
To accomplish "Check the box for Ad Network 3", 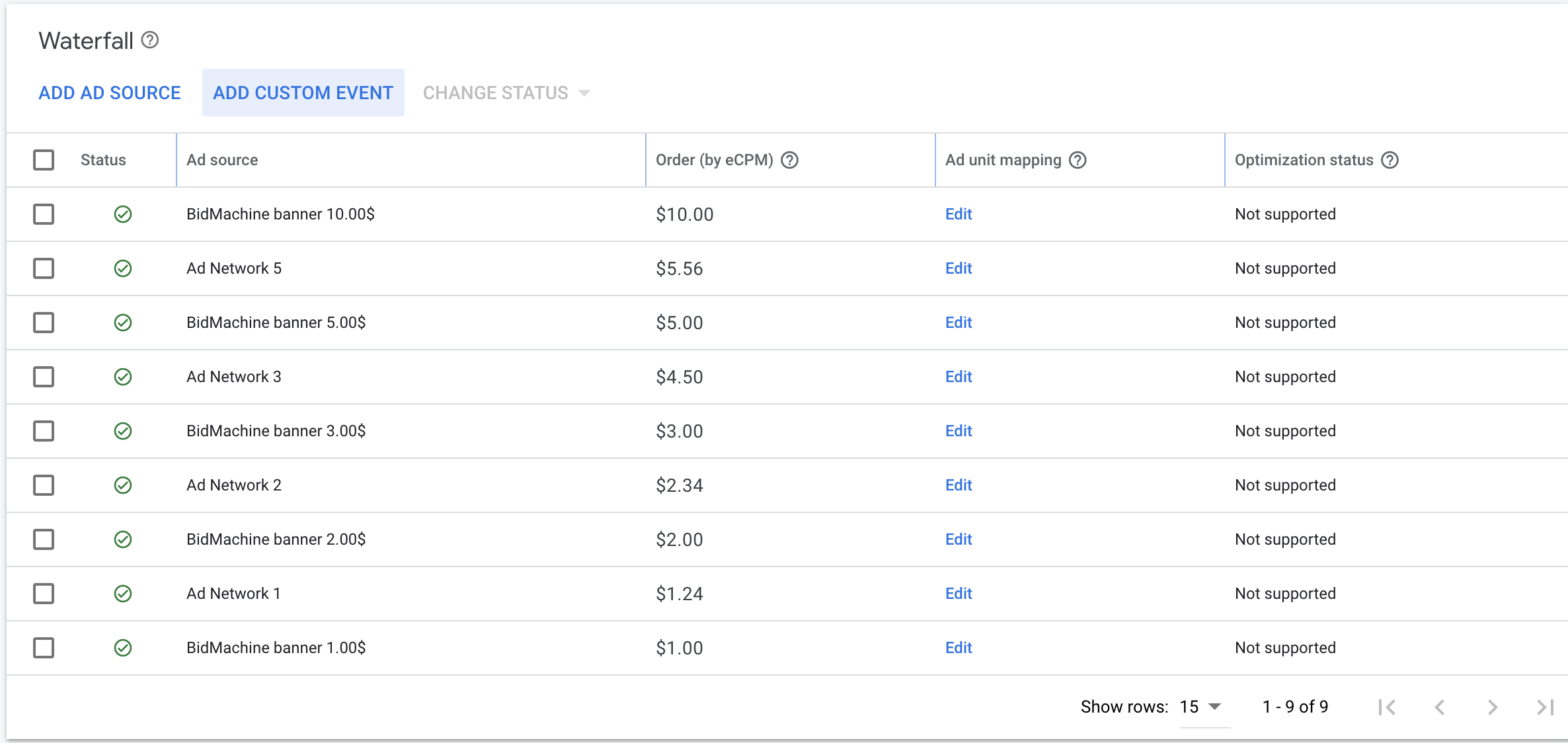I will coord(44,377).
